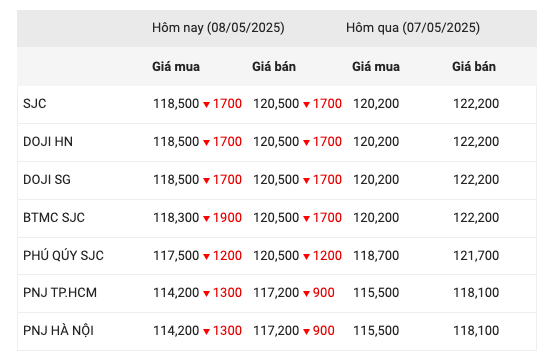
Task: Click the first Giá mua column heading
Action: (x=176, y=67)
